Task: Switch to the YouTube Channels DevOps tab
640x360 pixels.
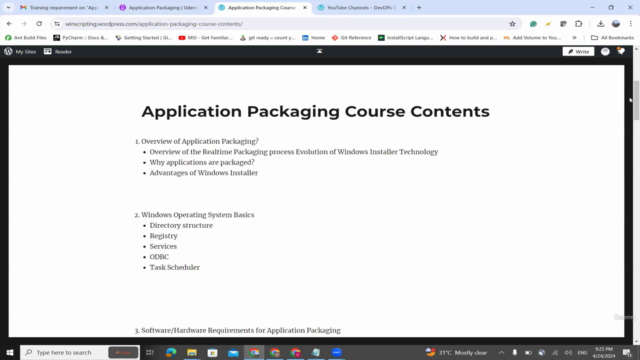Action: (362, 7)
